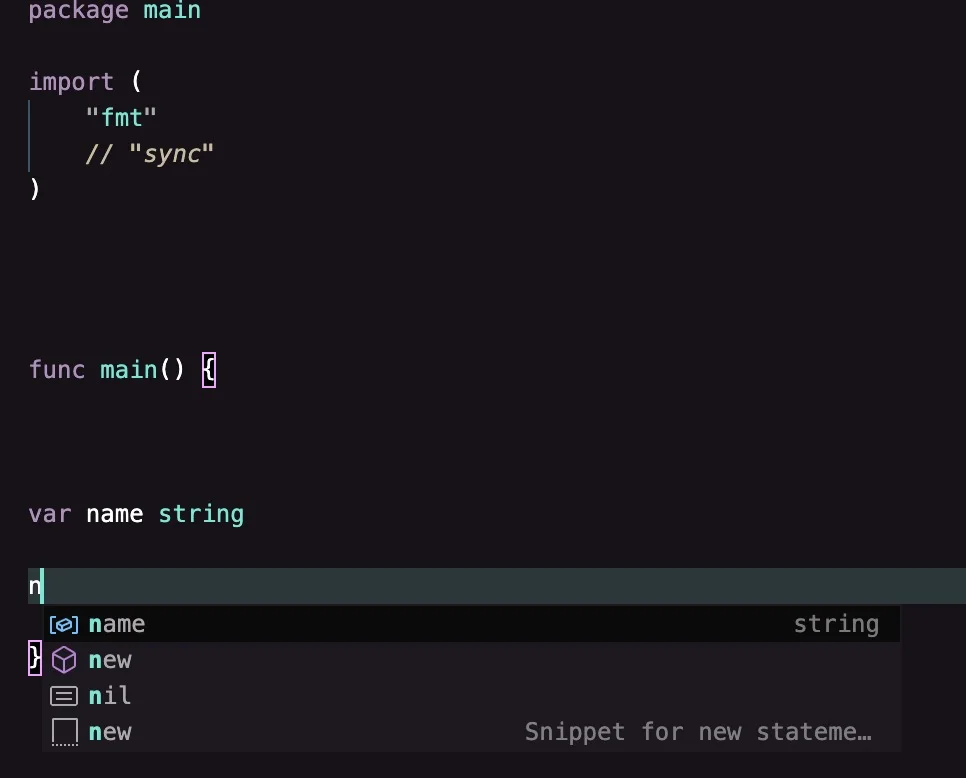
Task: Click the snippet icon beside bottom 'new'
Action: click(x=64, y=732)
